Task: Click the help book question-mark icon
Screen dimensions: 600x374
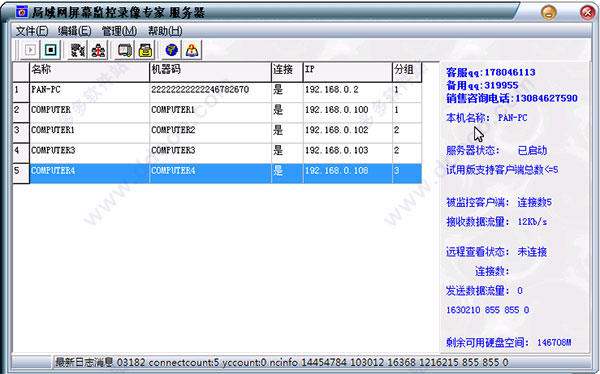Action: pyautogui.click(x=192, y=50)
